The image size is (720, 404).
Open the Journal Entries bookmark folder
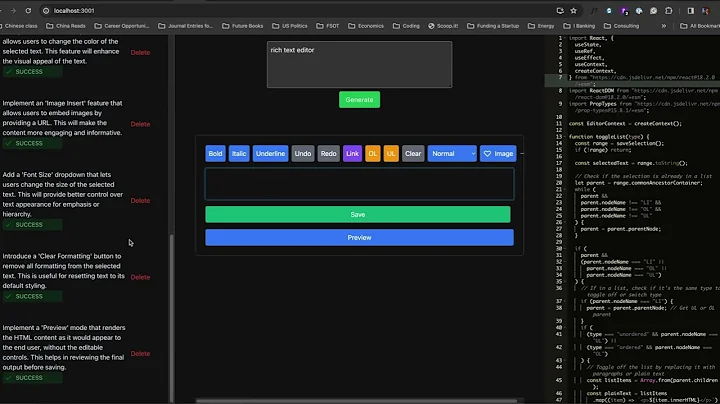coord(186,26)
